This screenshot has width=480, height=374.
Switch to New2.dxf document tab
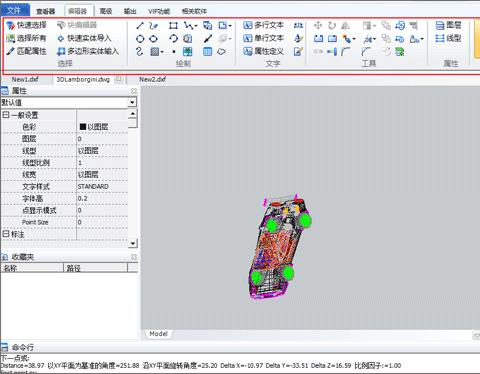coord(152,79)
